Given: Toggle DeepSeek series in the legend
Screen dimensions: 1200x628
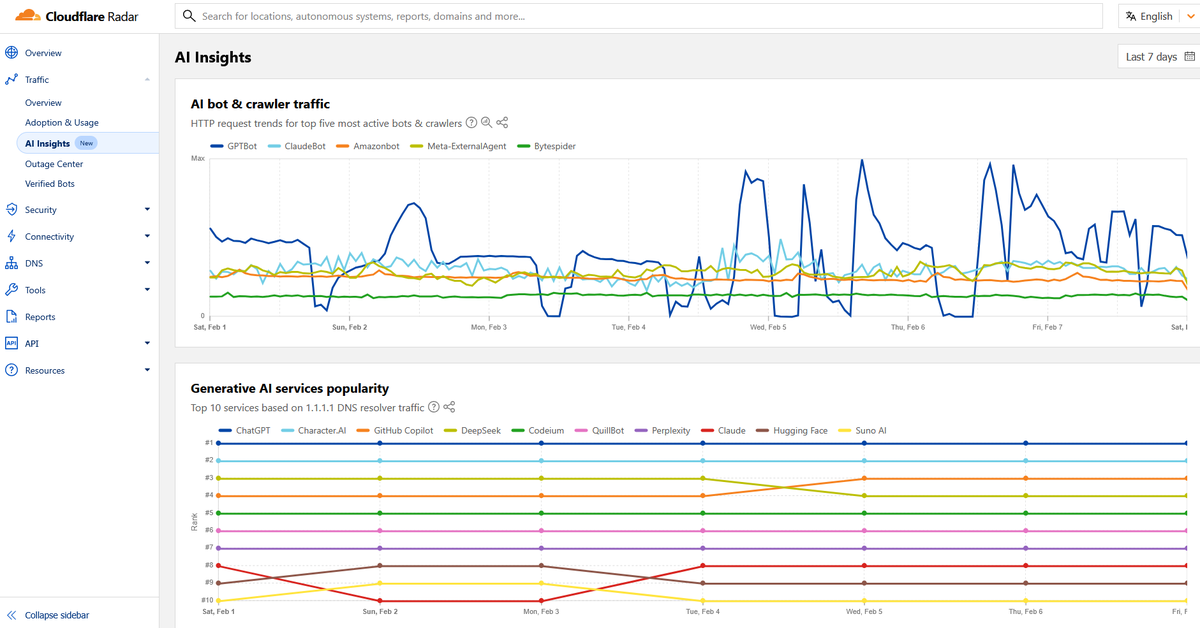Looking at the screenshot, I should (x=471, y=430).
